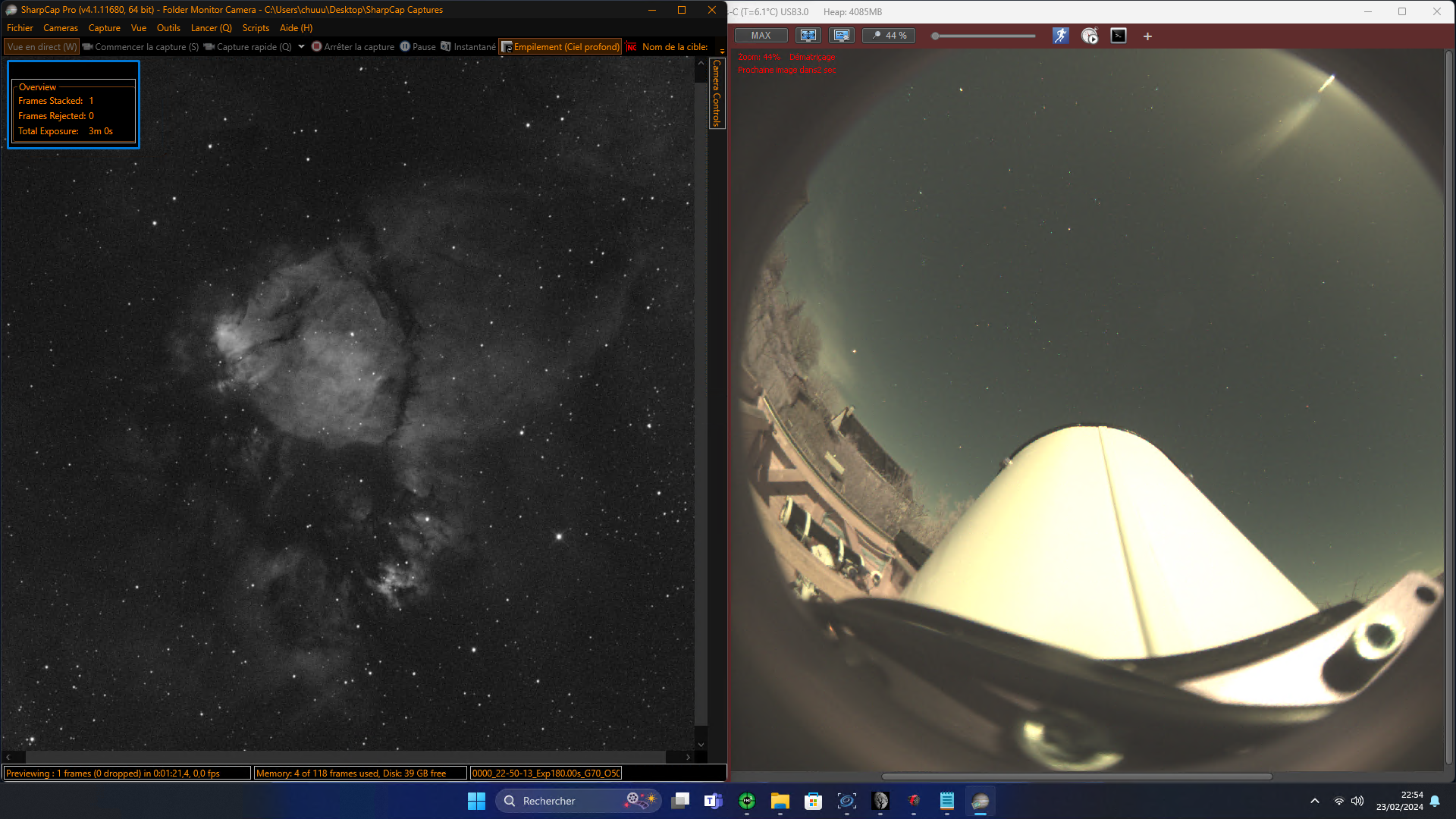1456x819 pixels.
Task: Open the galaxy capture app in taskbar
Action: tap(847, 801)
